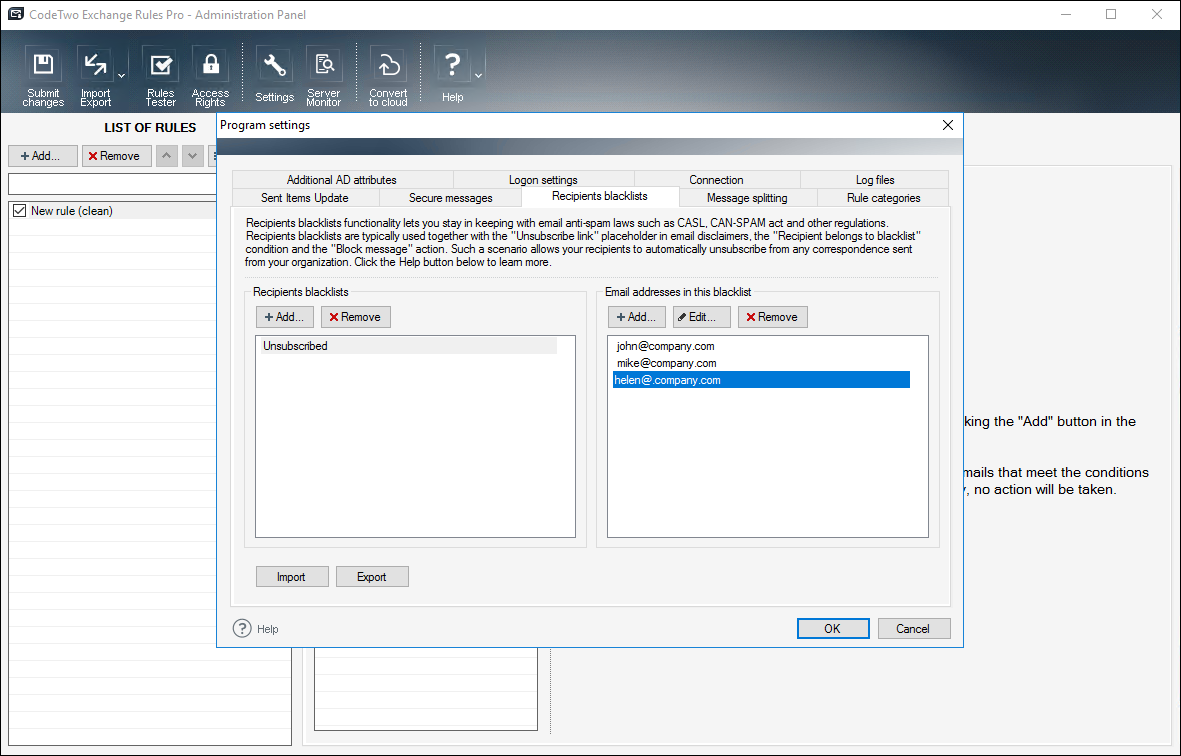
Task: Open the Message splitting tab
Action: coord(747,198)
